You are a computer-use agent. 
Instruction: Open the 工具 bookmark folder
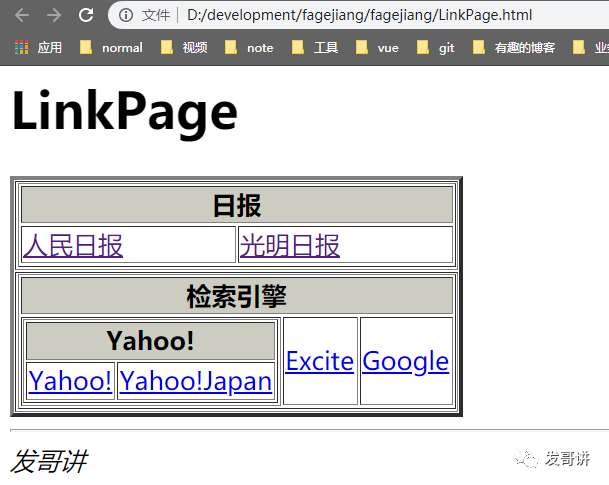pos(315,48)
